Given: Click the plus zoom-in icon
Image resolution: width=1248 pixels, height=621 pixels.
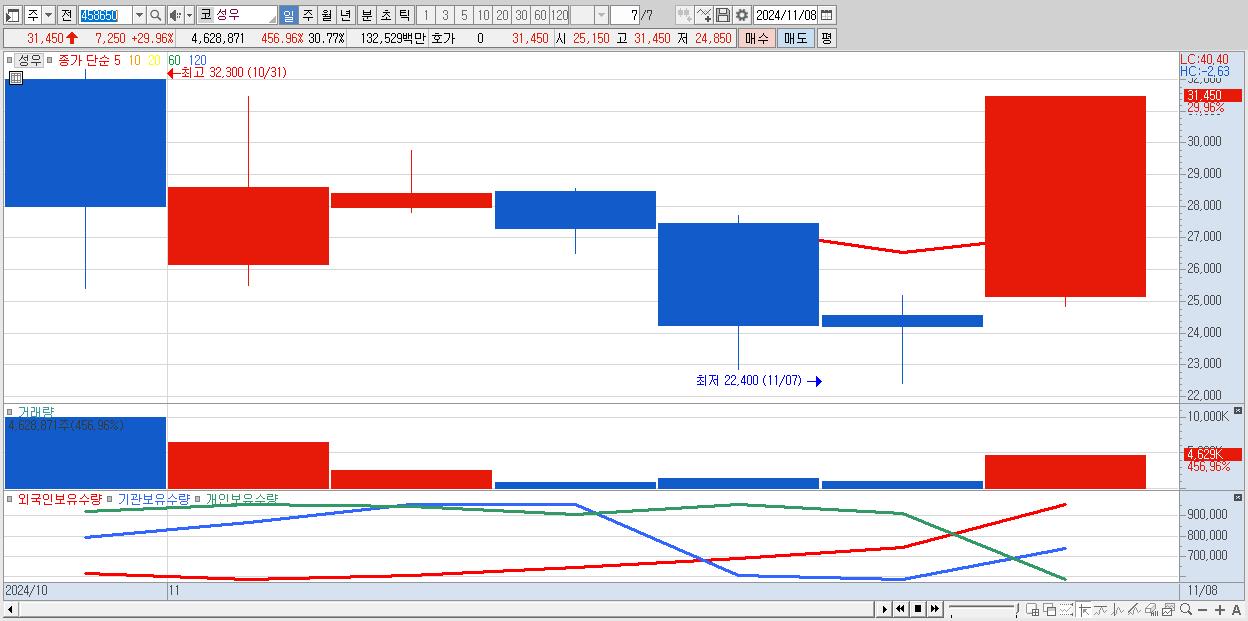Looking at the screenshot, I should [x=1220, y=610].
